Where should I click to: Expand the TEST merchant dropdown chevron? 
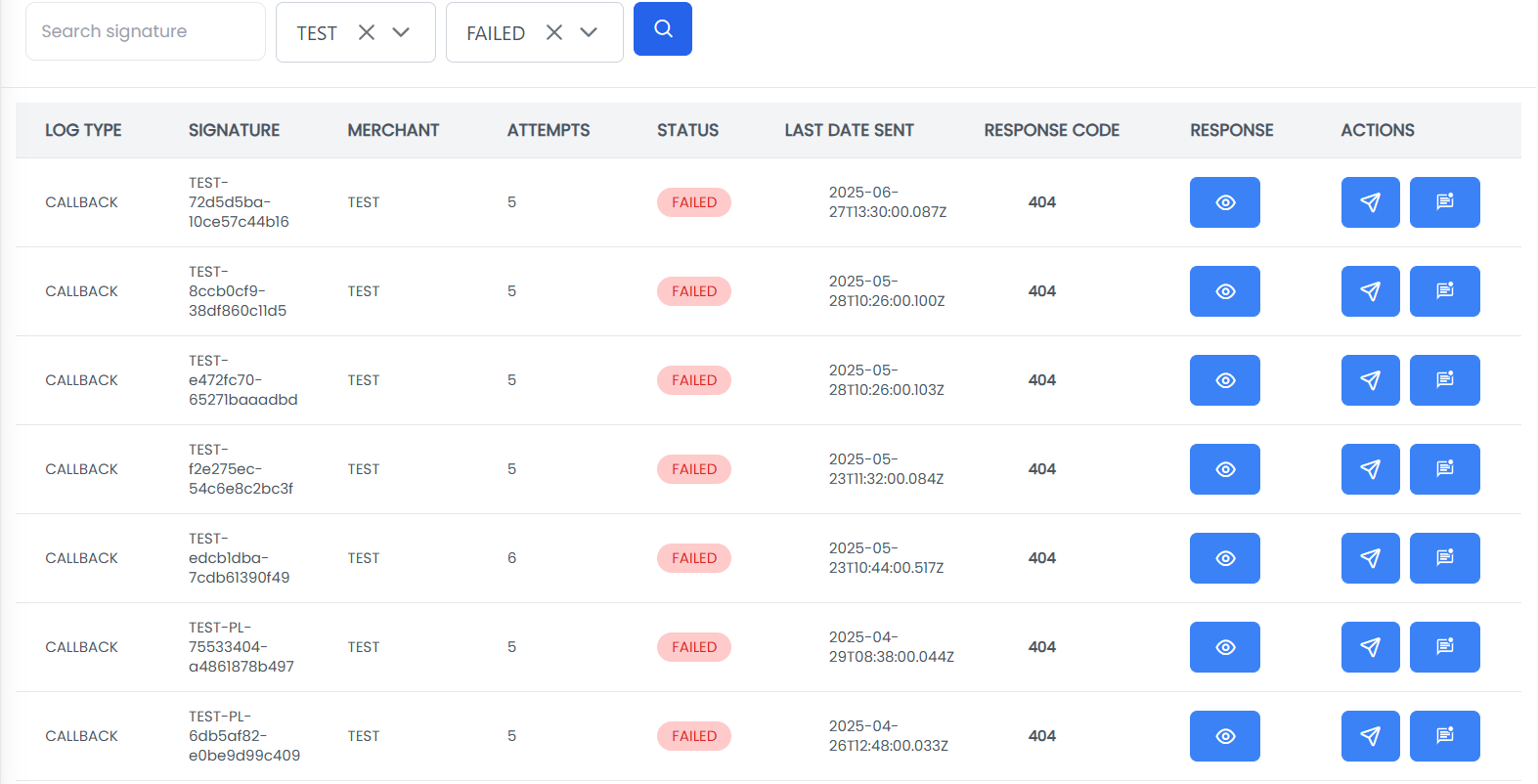click(401, 32)
